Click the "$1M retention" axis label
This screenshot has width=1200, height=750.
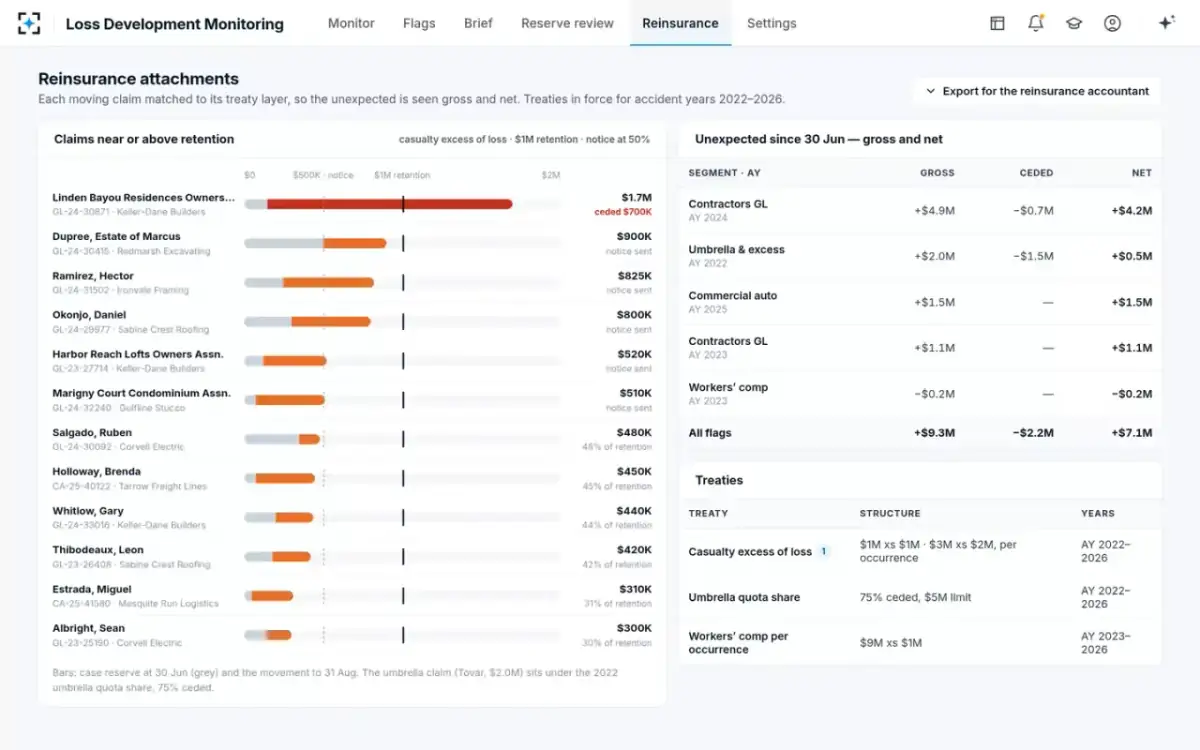click(x=402, y=175)
